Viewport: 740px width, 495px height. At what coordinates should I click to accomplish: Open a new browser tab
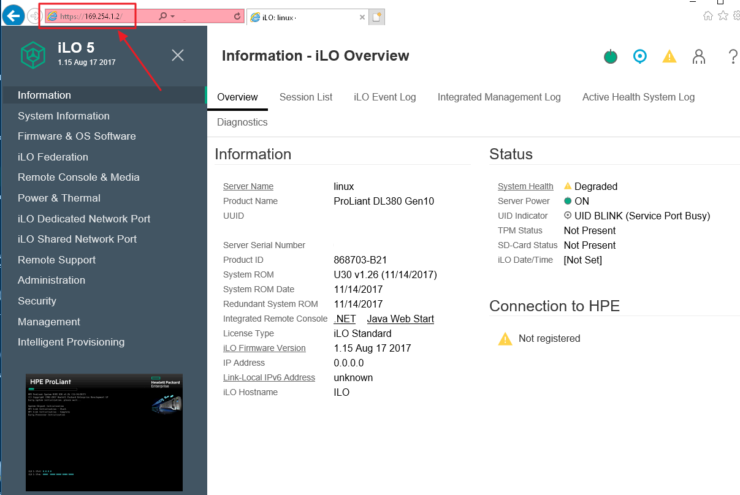[377, 17]
